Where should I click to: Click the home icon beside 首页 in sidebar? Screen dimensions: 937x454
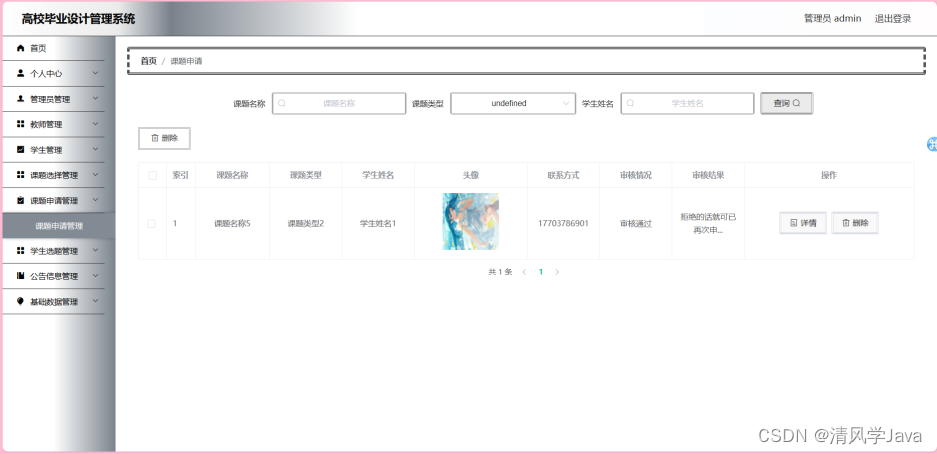21,48
